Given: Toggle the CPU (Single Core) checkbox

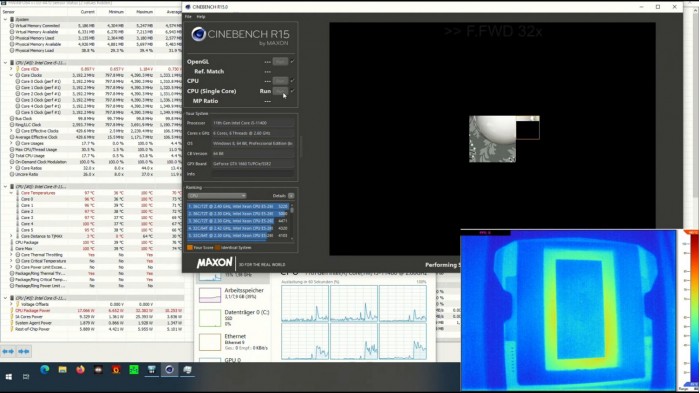Looking at the screenshot, I should (292, 91).
